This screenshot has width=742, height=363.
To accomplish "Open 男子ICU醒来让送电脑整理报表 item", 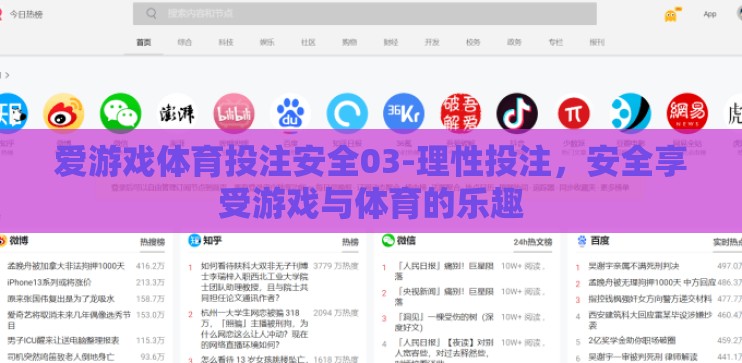I will (x=63, y=340).
